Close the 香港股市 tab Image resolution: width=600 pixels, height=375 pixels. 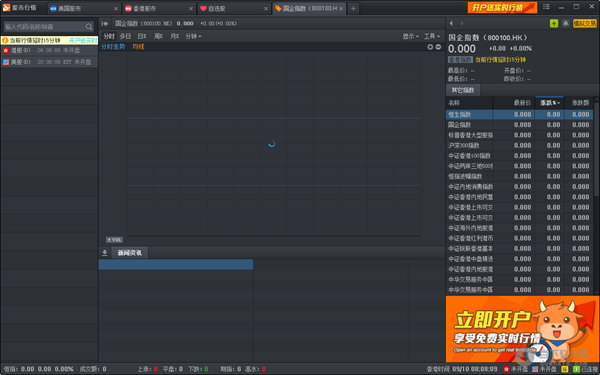tap(191, 8)
